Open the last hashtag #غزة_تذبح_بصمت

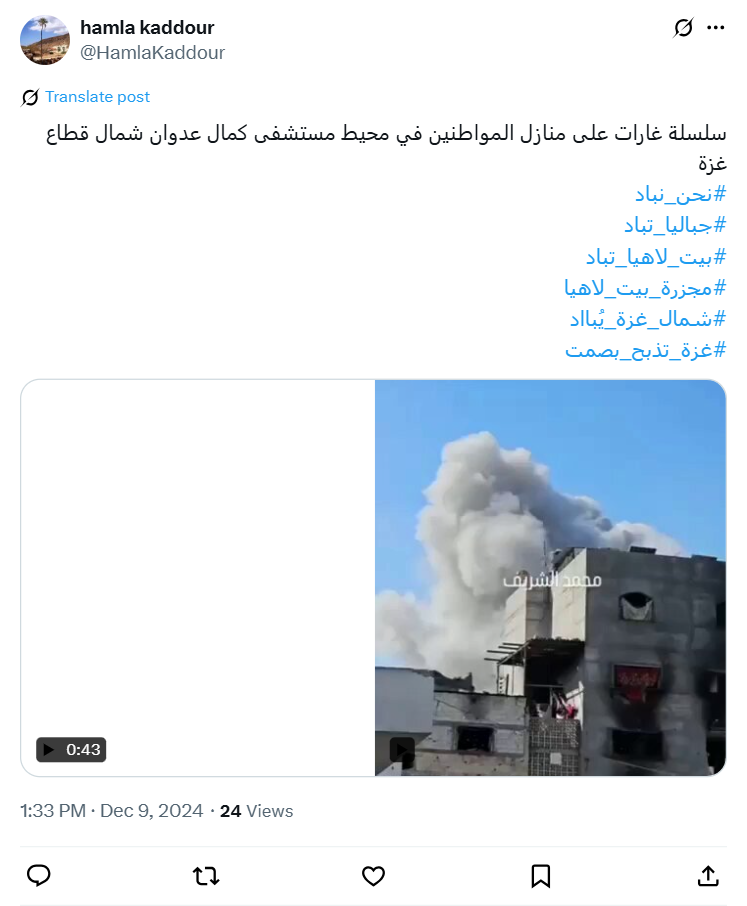[x=645, y=350]
